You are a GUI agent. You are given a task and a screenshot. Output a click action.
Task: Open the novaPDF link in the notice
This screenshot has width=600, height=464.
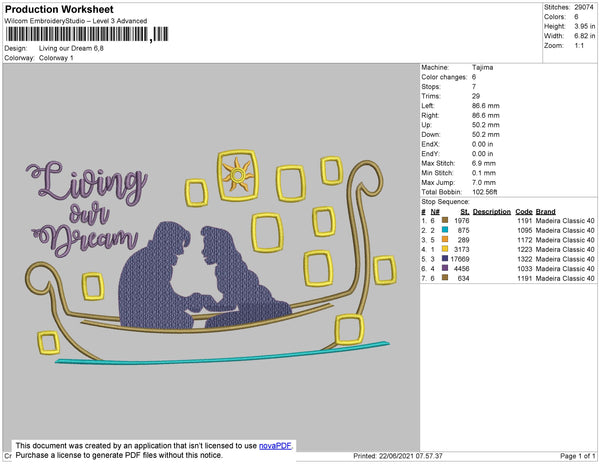click(x=275, y=446)
